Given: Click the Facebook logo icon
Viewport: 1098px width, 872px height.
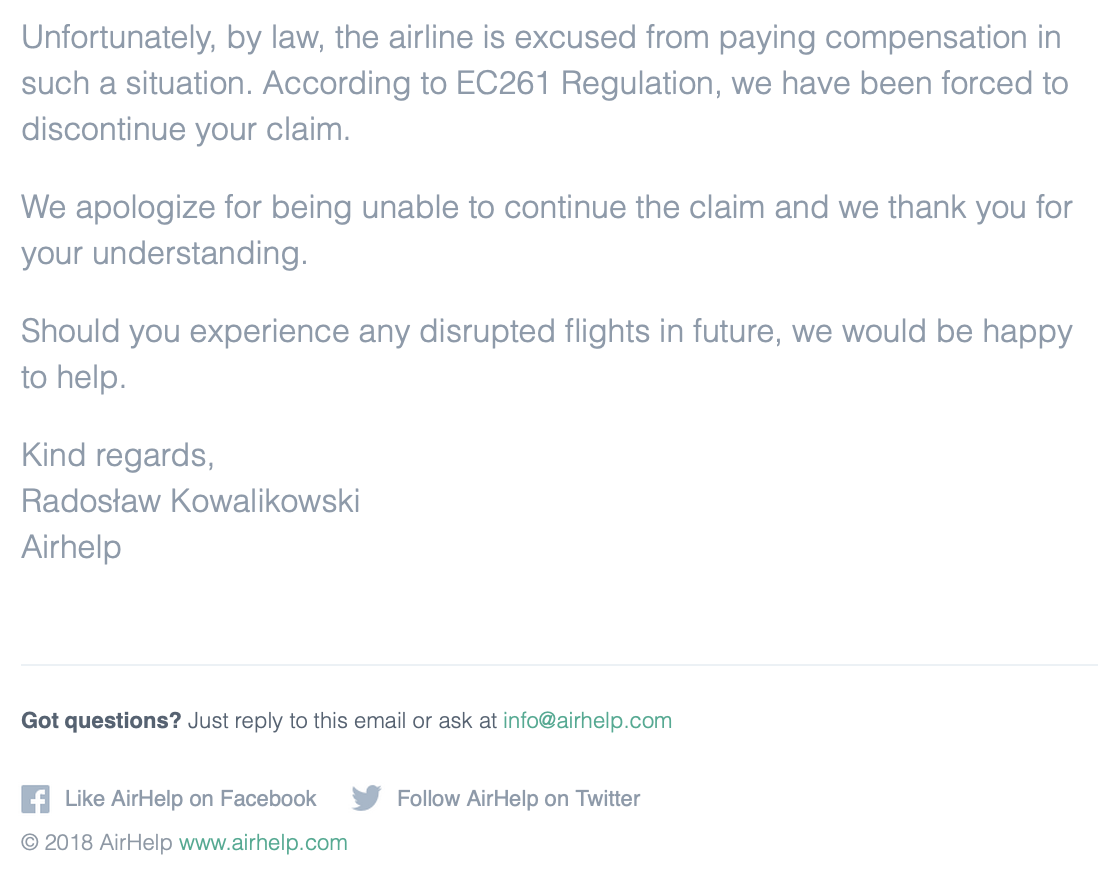Looking at the screenshot, I should (x=35, y=799).
